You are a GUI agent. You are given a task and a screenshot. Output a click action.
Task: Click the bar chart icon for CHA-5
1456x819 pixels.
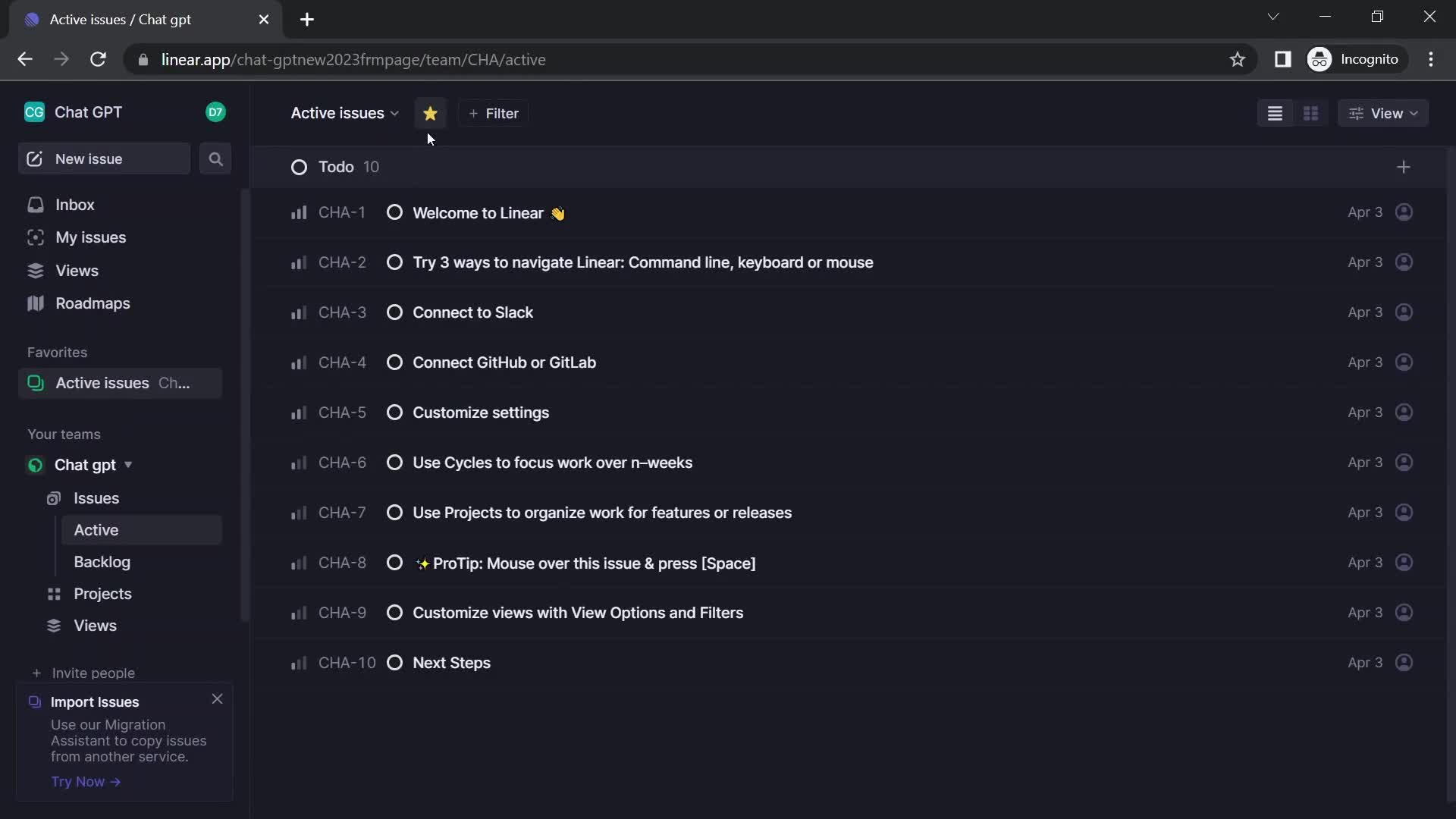tap(298, 412)
